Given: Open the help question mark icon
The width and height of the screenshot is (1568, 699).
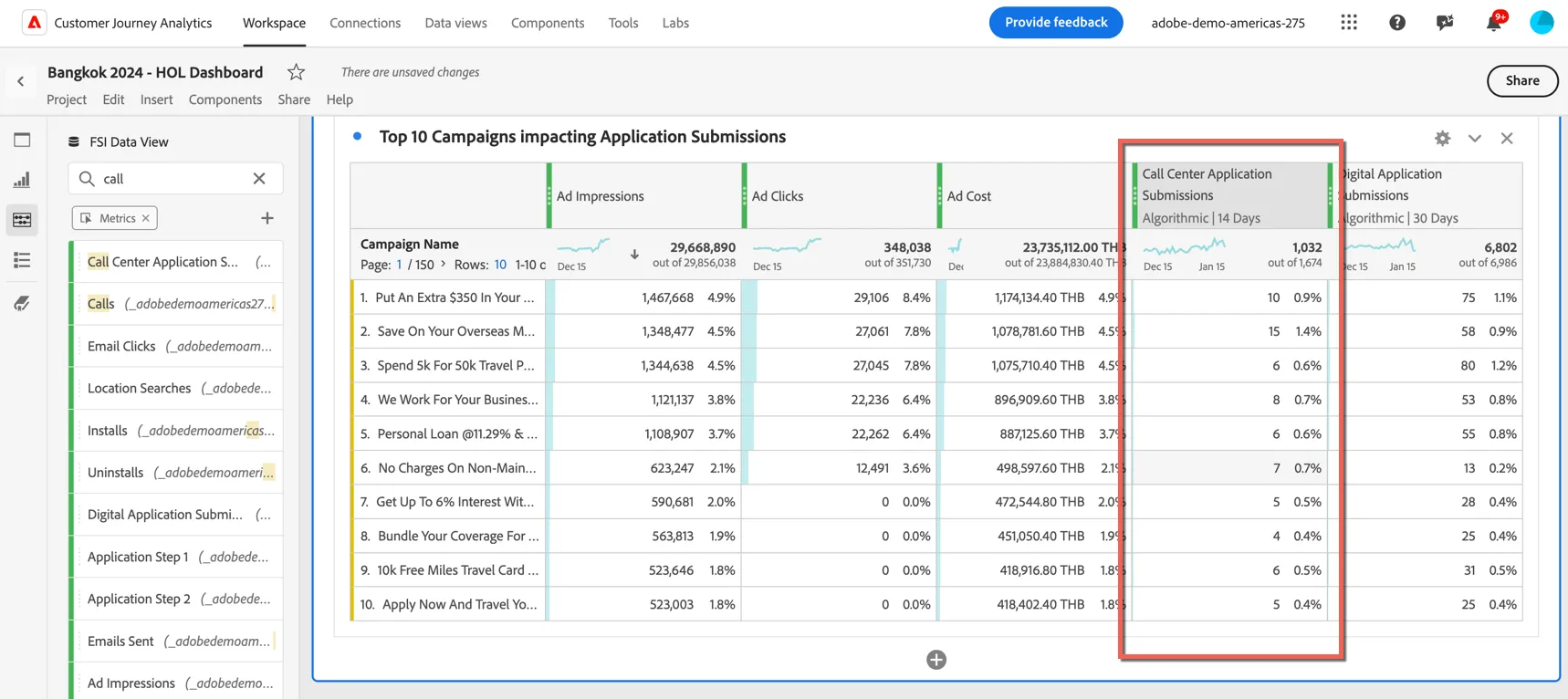Looking at the screenshot, I should point(1397,23).
